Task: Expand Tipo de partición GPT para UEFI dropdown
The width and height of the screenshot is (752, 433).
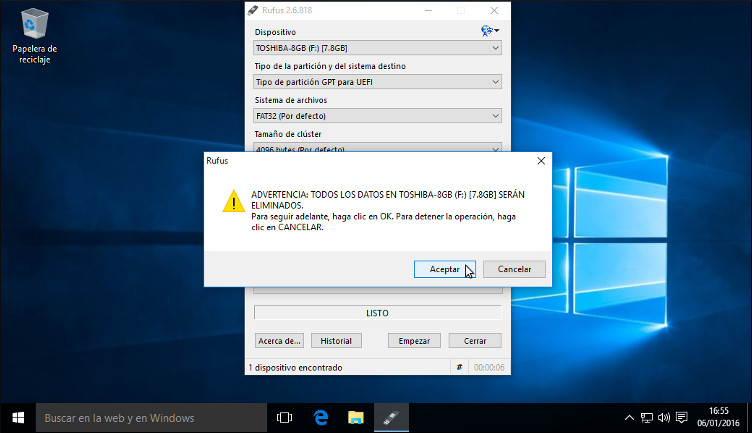Action: click(377, 82)
